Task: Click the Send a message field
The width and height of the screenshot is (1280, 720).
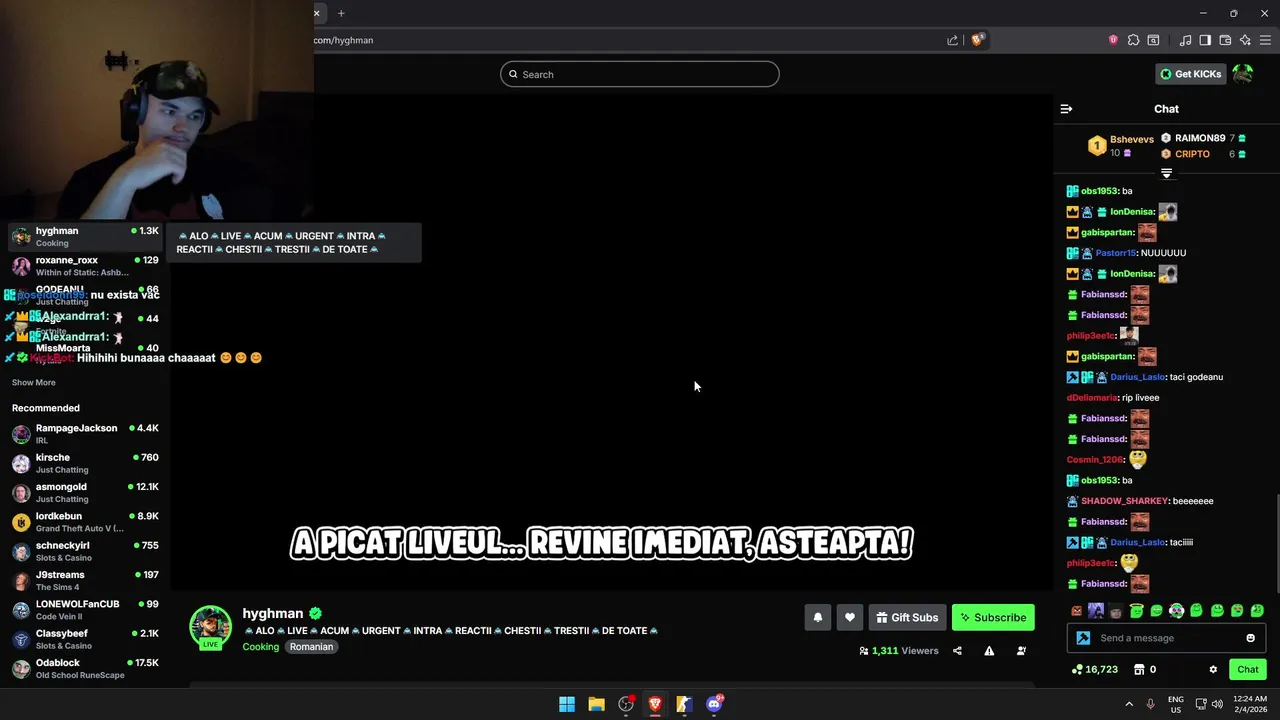Action: pos(1165,638)
